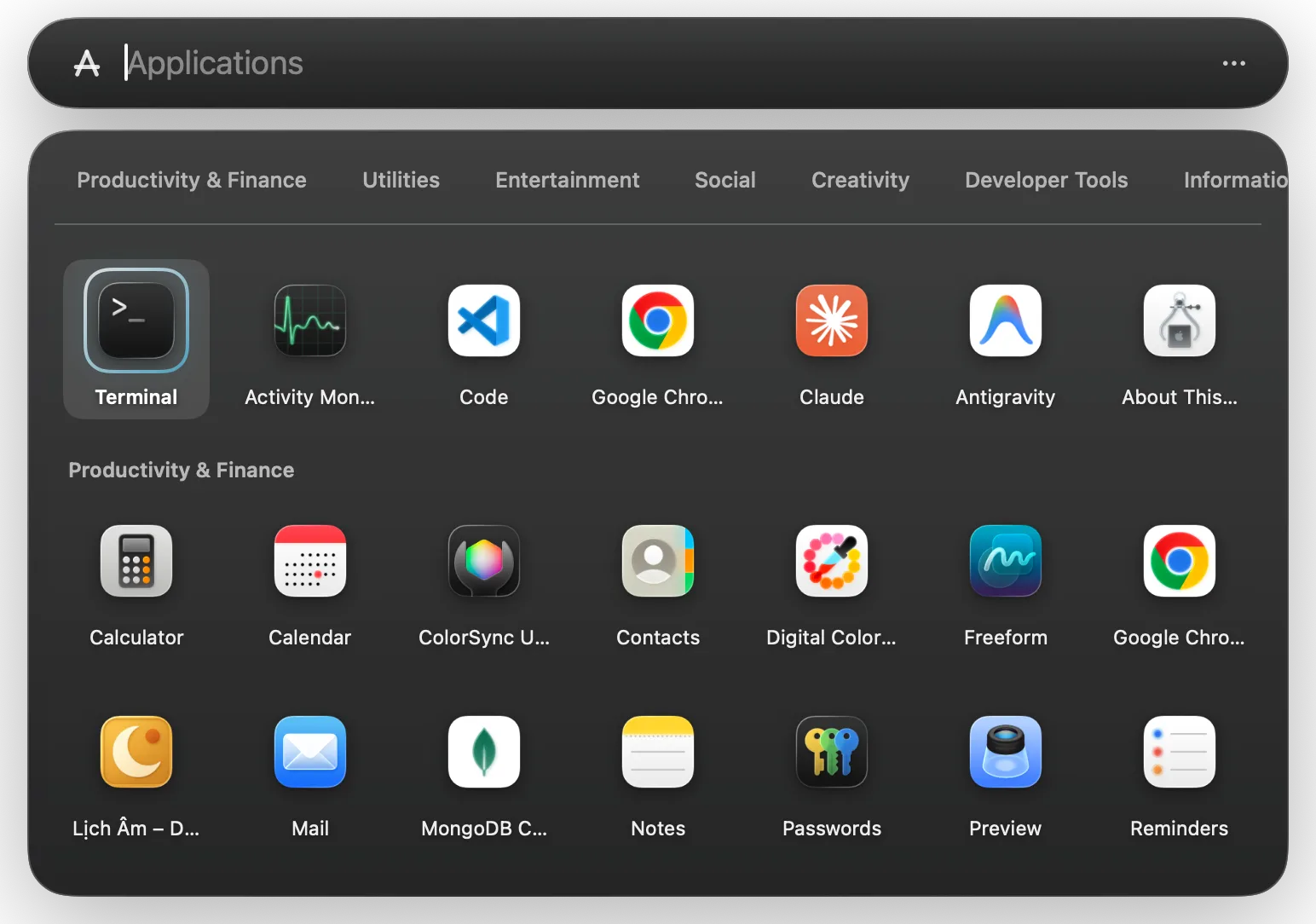The width and height of the screenshot is (1316, 924).
Task: Switch to Developer Tools category
Action: (x=1047, y=180)
